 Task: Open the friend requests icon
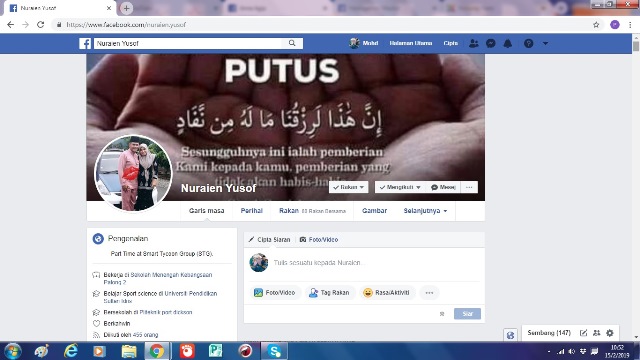pos(473,43)
